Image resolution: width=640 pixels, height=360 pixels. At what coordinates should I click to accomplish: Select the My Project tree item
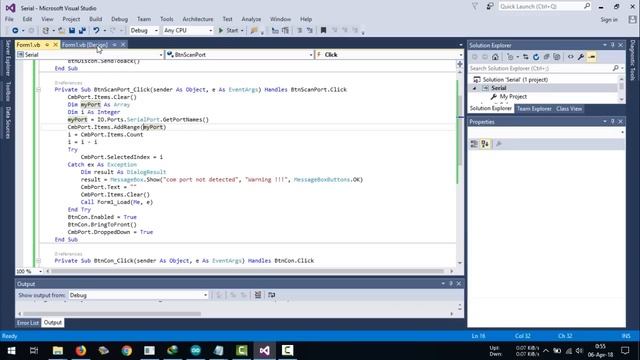pyautogui.click(x=513, y=97)
